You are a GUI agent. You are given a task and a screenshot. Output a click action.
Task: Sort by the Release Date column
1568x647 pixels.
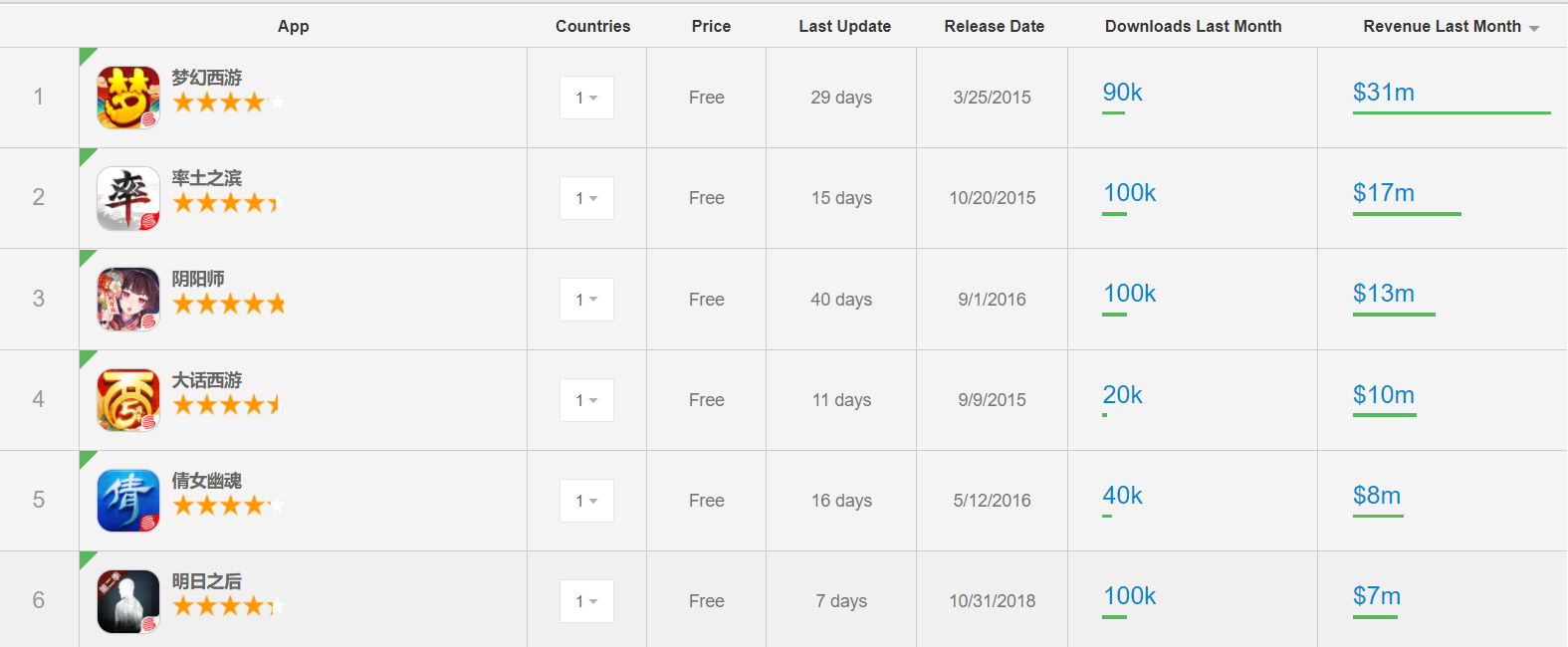point(994,27)
